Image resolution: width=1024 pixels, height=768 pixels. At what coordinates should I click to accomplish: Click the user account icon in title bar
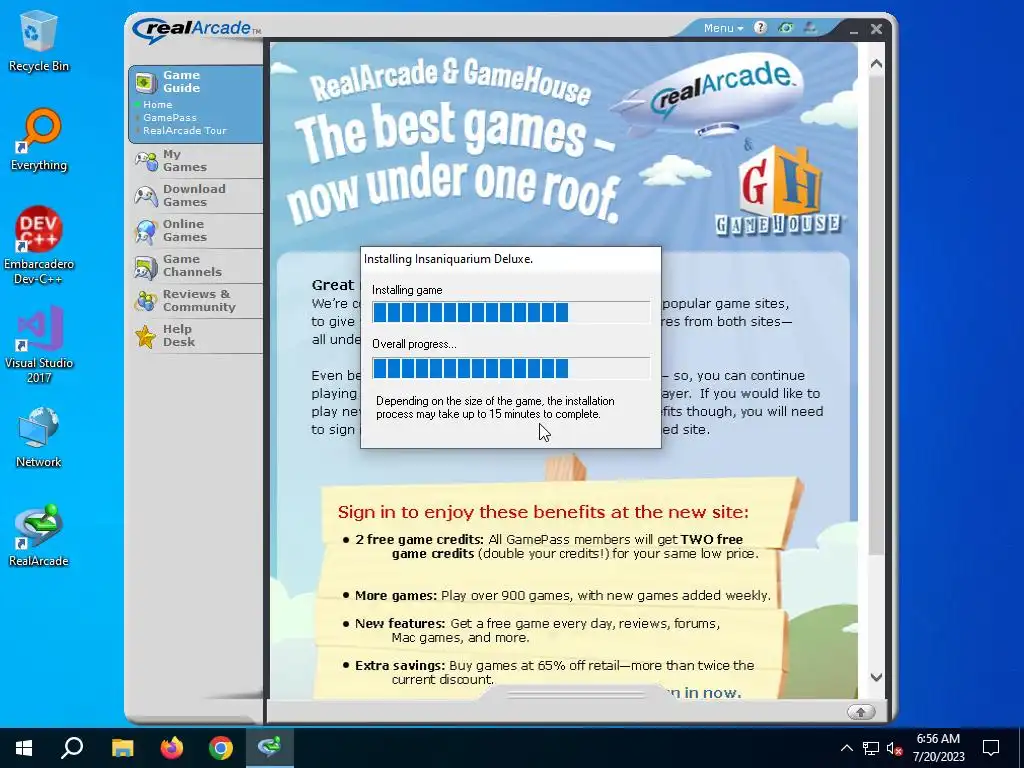coord(810,27)
